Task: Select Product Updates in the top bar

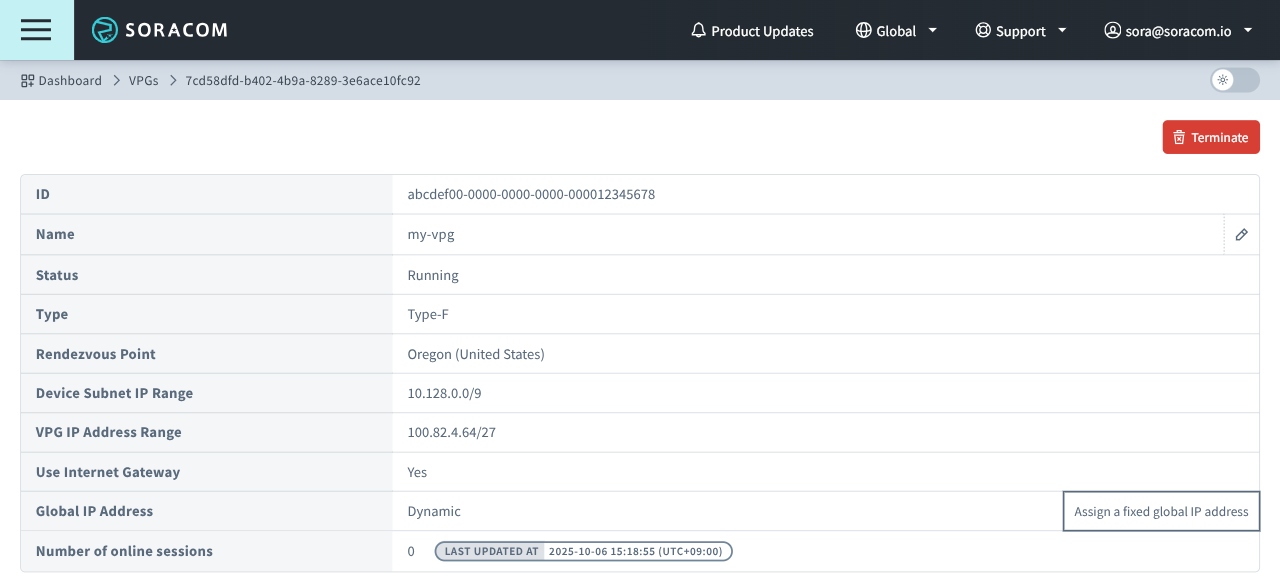Action: pos(761,30)
